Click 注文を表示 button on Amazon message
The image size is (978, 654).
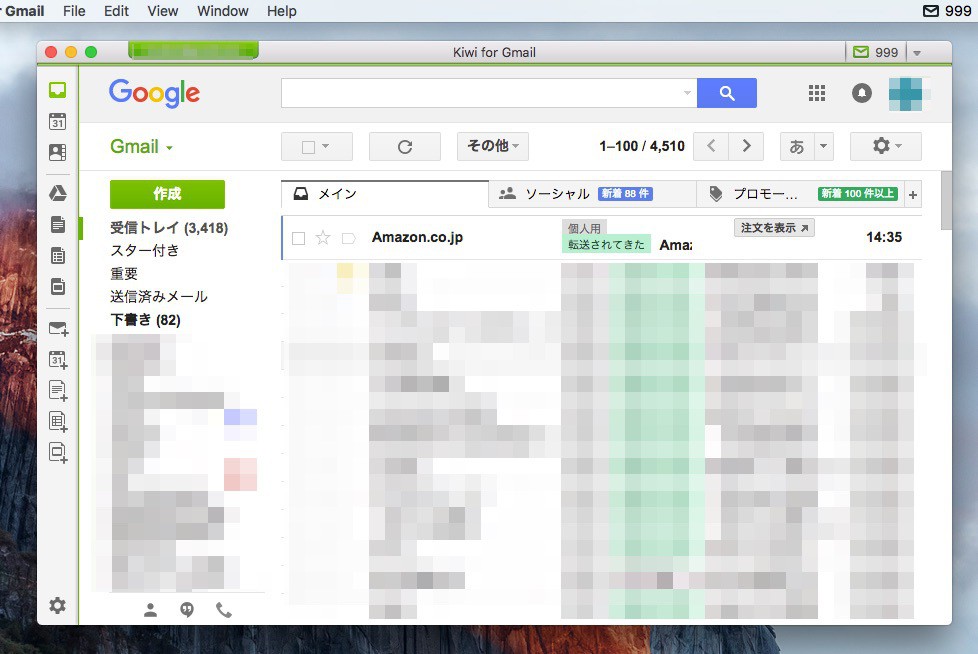[x=774, y=228]
